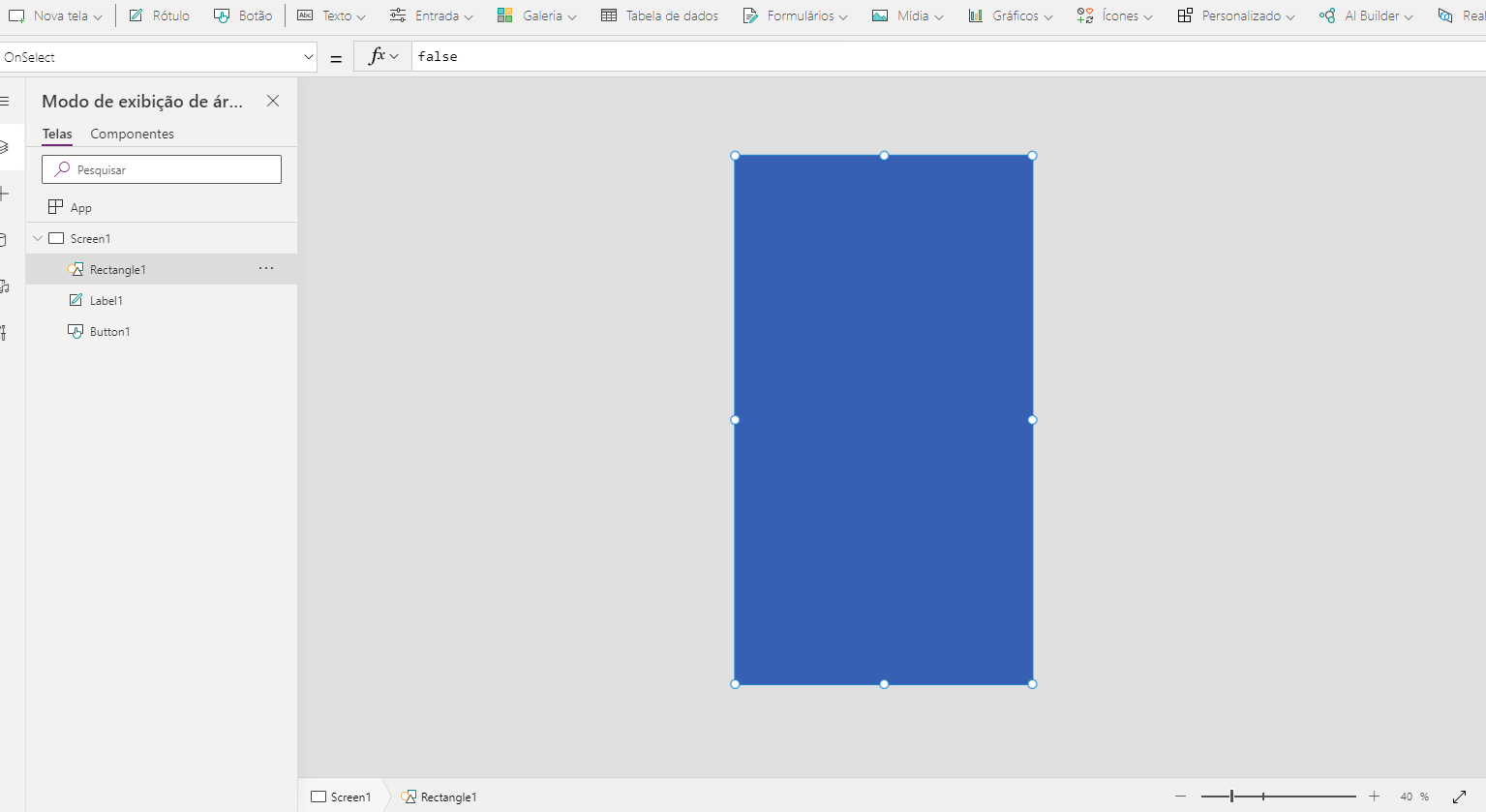Open the advanced tools icon in left rail
1486x812 pixels.
coord(5,333)
